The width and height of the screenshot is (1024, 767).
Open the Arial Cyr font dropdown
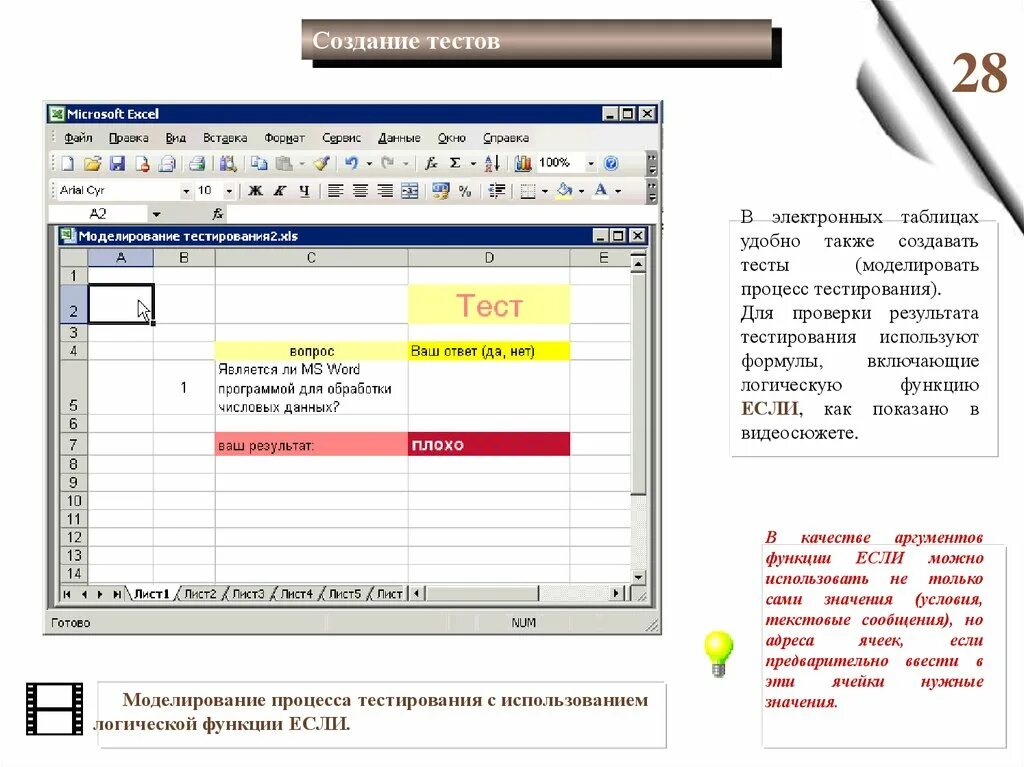(x=186, y=191)
